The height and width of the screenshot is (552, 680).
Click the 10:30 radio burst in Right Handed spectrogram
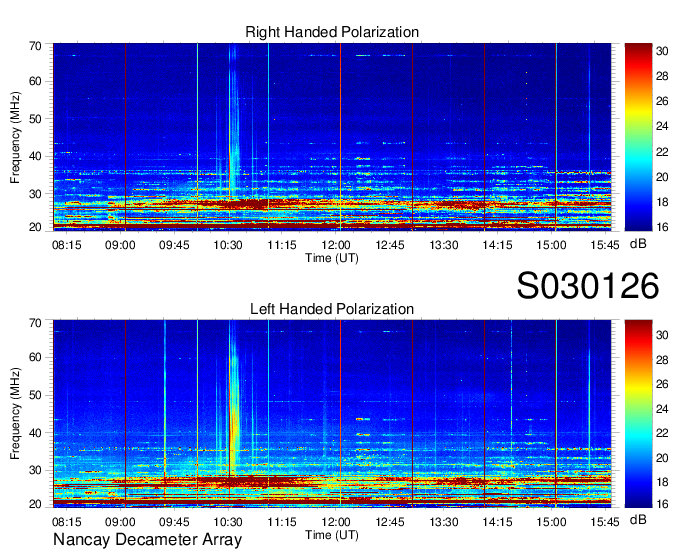234,121
